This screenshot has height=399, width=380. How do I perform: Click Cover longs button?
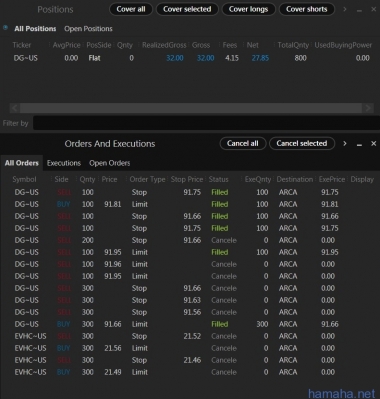point(248,9)
